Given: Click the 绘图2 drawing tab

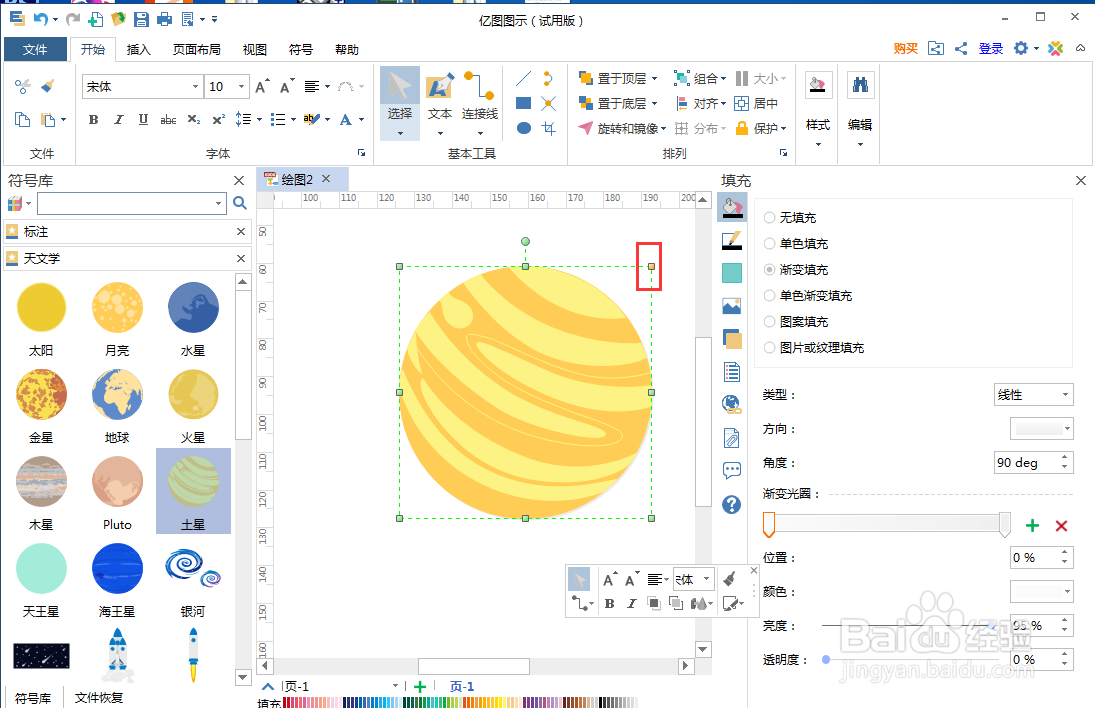Looking at the screenshot, I should coord(298,179).
